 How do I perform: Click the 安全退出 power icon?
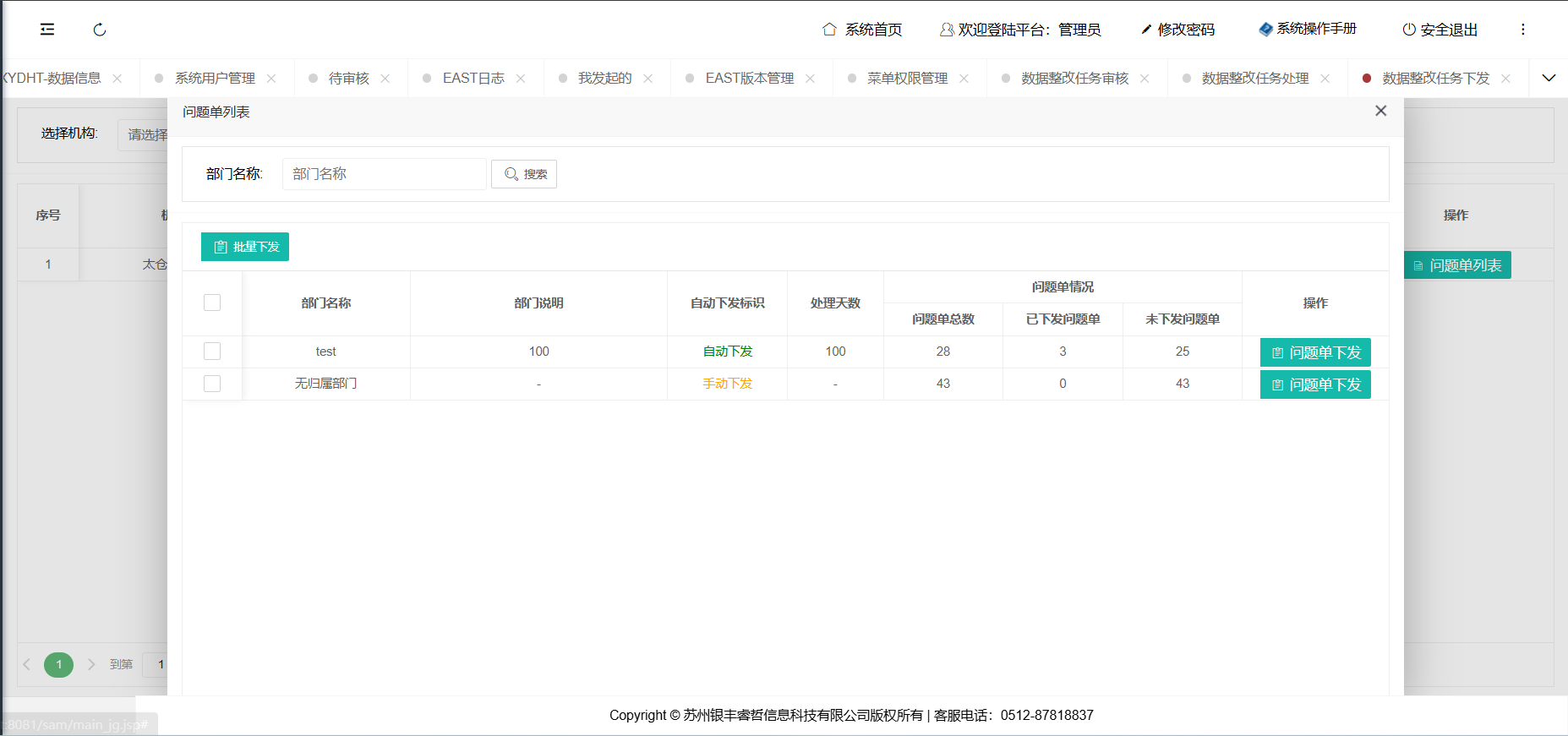[x=1409, y=30]
